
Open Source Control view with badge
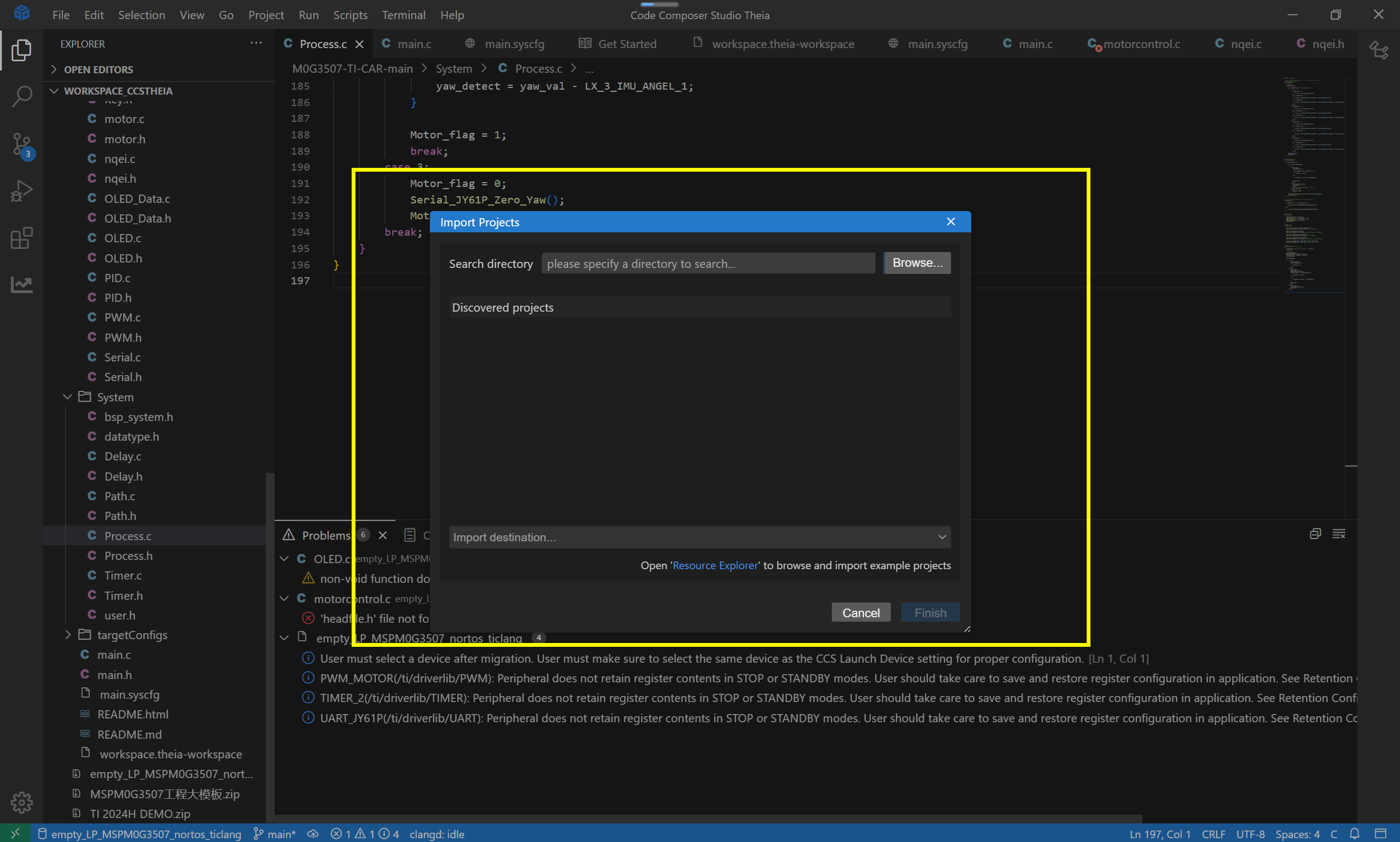click(21, 145)
